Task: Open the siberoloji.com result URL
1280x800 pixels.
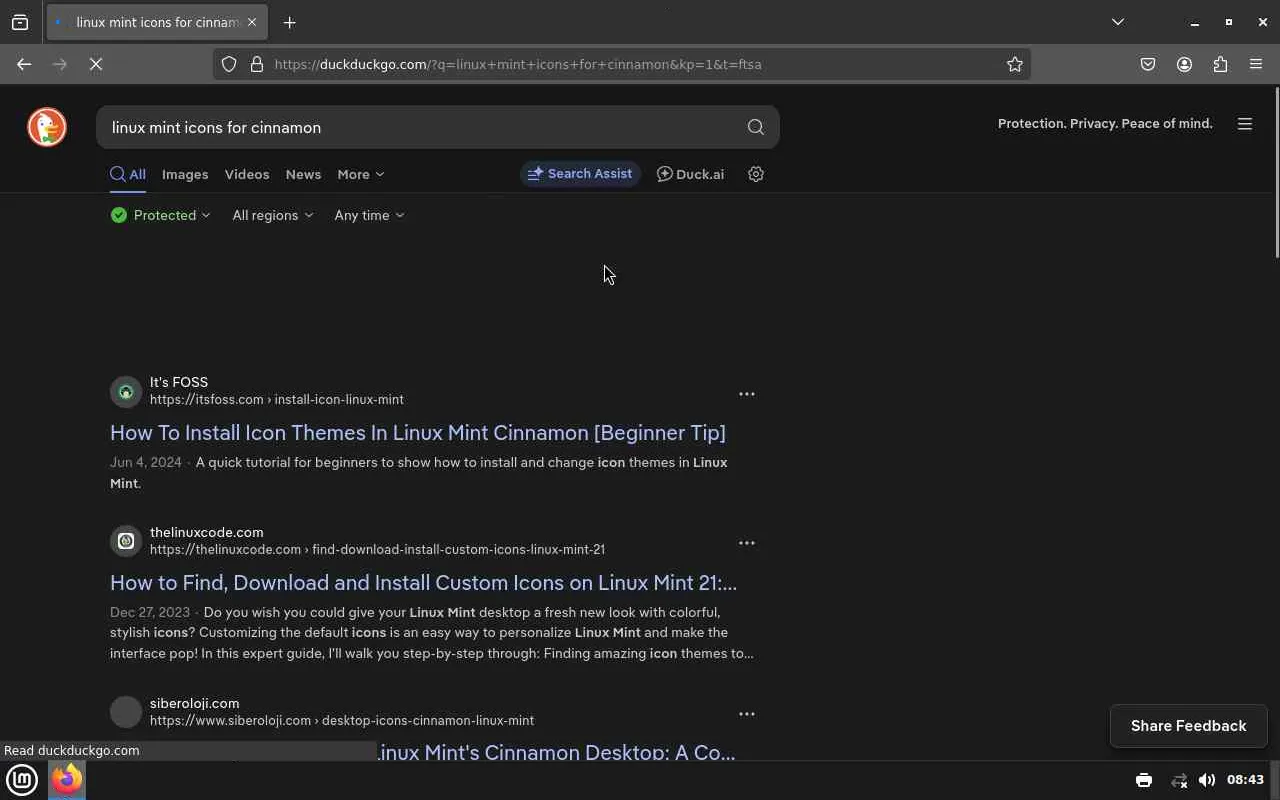Action: pyautogui.click(x=342, y=720)
